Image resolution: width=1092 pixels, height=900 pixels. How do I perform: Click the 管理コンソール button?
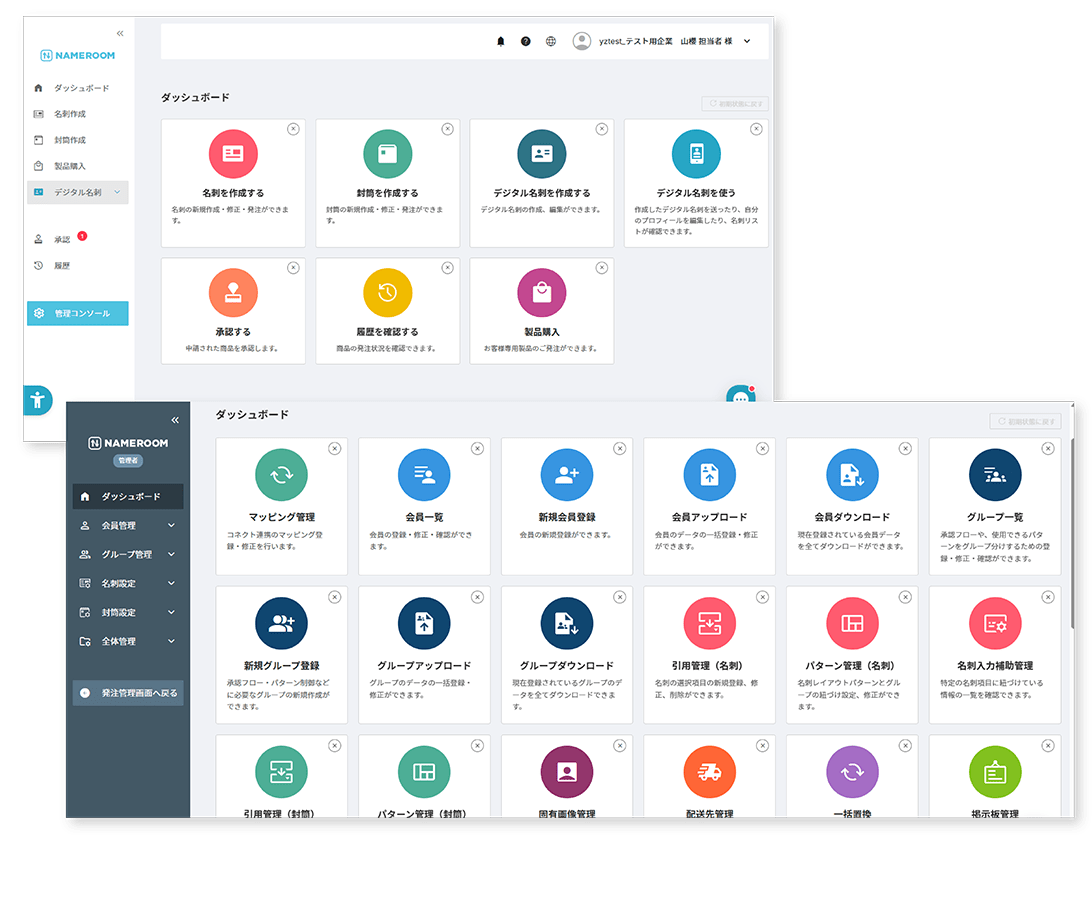tap(78, 313)
